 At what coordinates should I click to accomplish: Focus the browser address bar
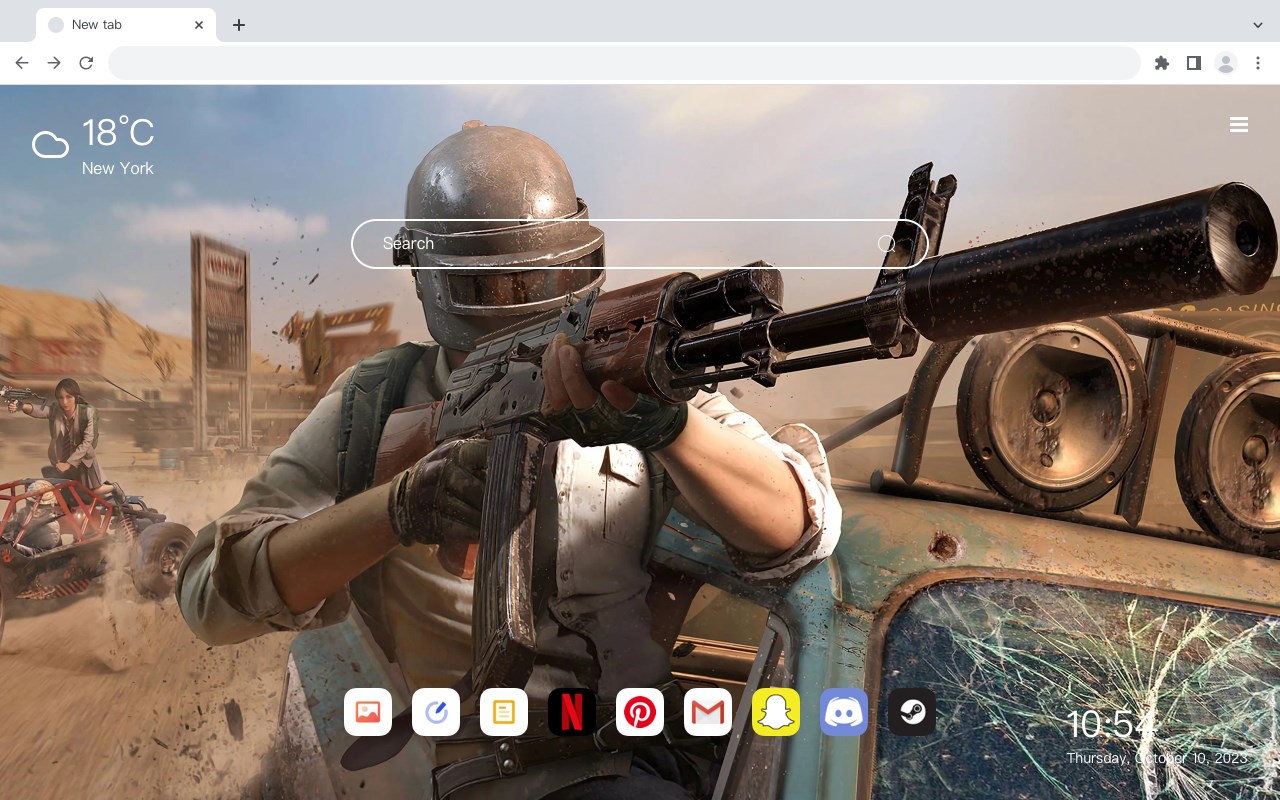[624, 63]
